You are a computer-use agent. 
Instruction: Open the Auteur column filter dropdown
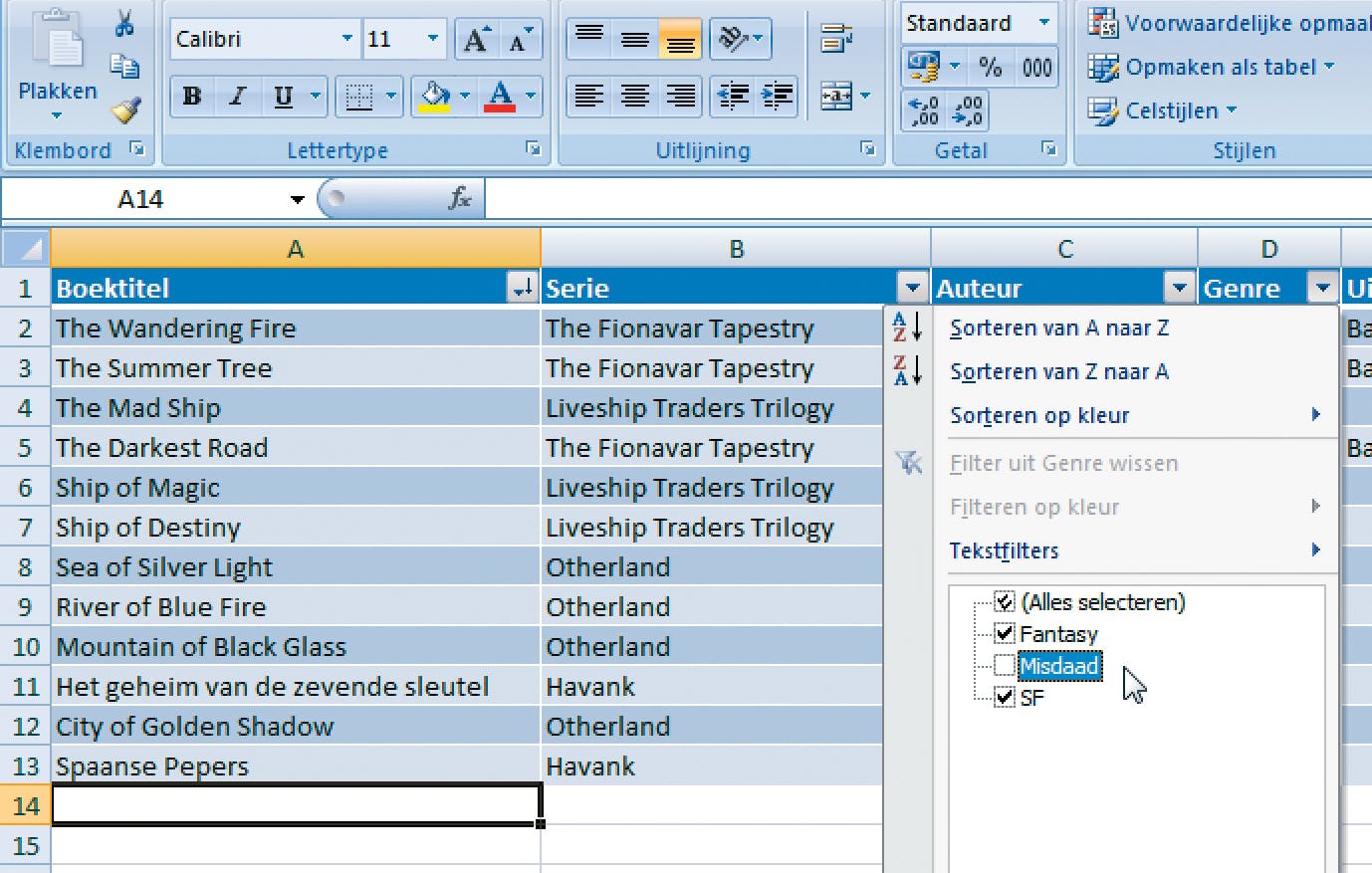pyautogui.click(x=1179, y=289)
